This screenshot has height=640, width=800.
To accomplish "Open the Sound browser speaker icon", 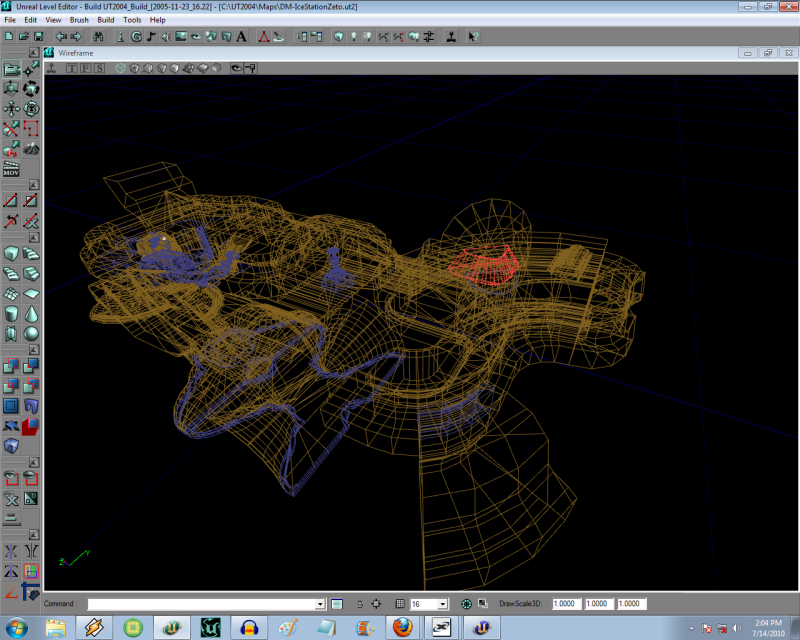I will (166, 36).
